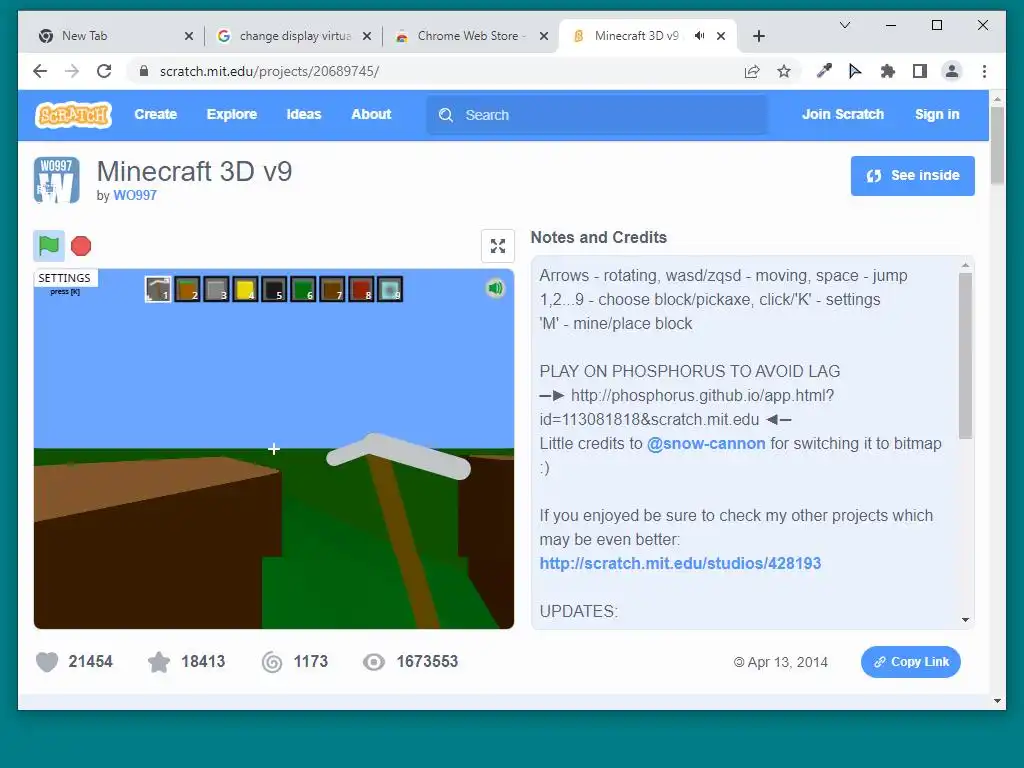Select dirt block in hotbar slot 2

tap(187, 289)
